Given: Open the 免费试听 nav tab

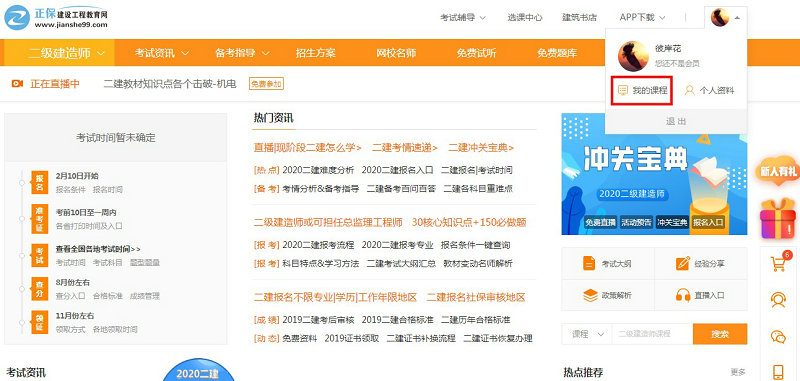Looking at the screenshot, I should coord(477,53).
